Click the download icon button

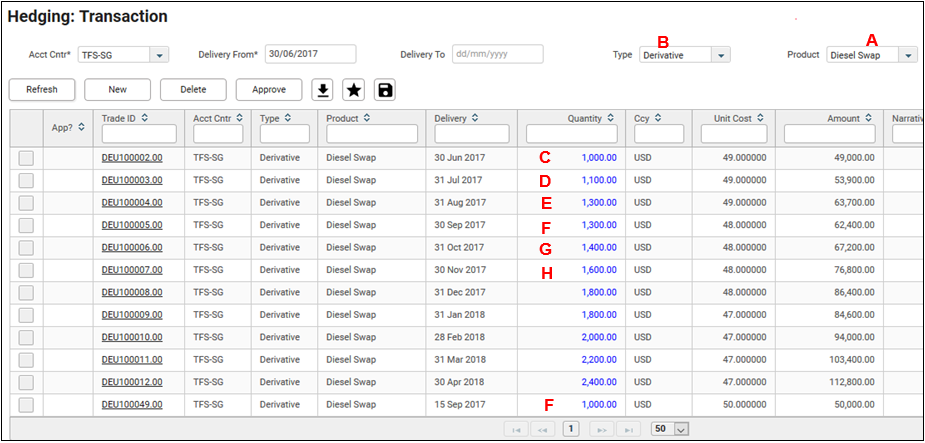pyautogui.click(x=322, y=90)
